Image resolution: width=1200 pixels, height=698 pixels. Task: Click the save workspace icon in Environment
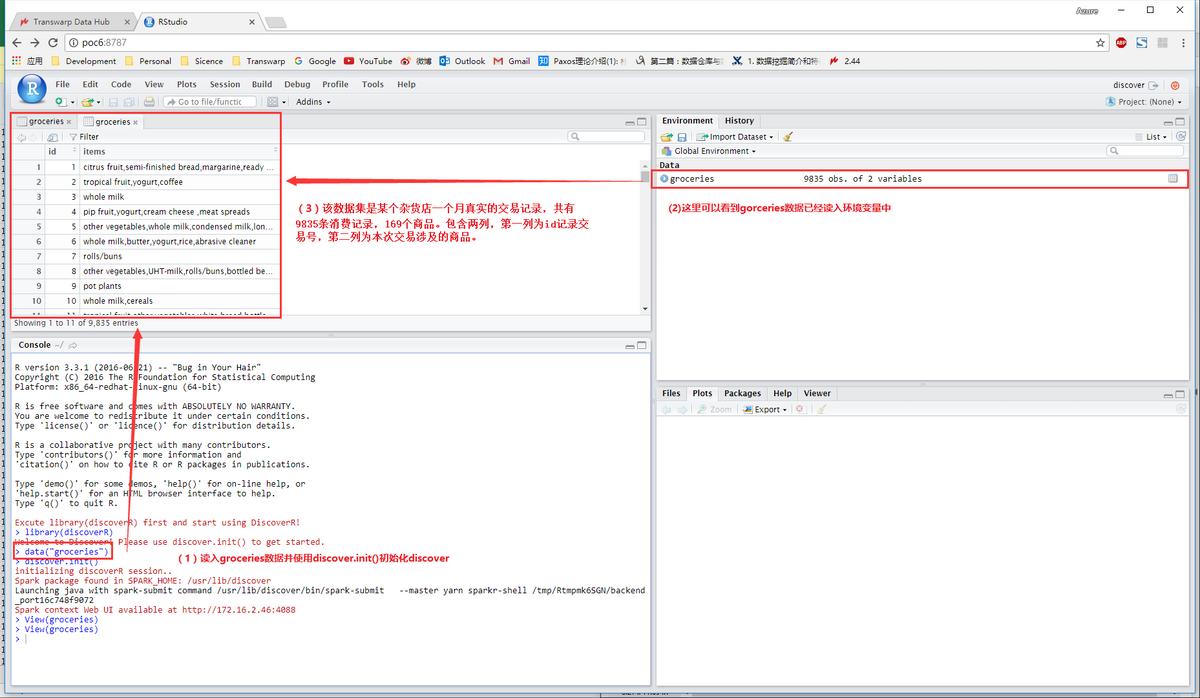point(682,137)
